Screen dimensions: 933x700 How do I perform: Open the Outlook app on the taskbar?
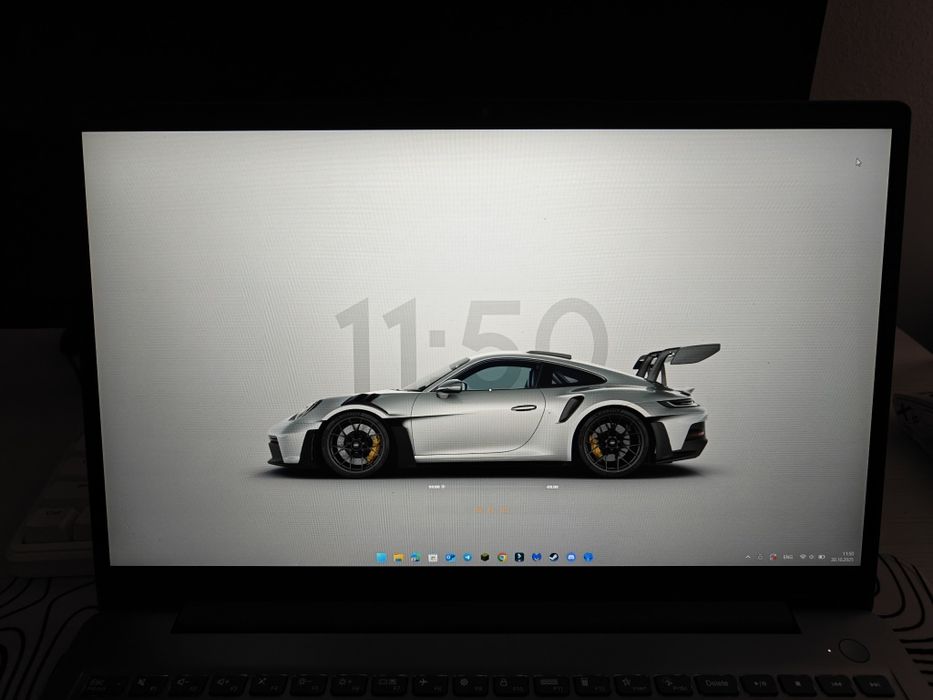coord(450,557)
